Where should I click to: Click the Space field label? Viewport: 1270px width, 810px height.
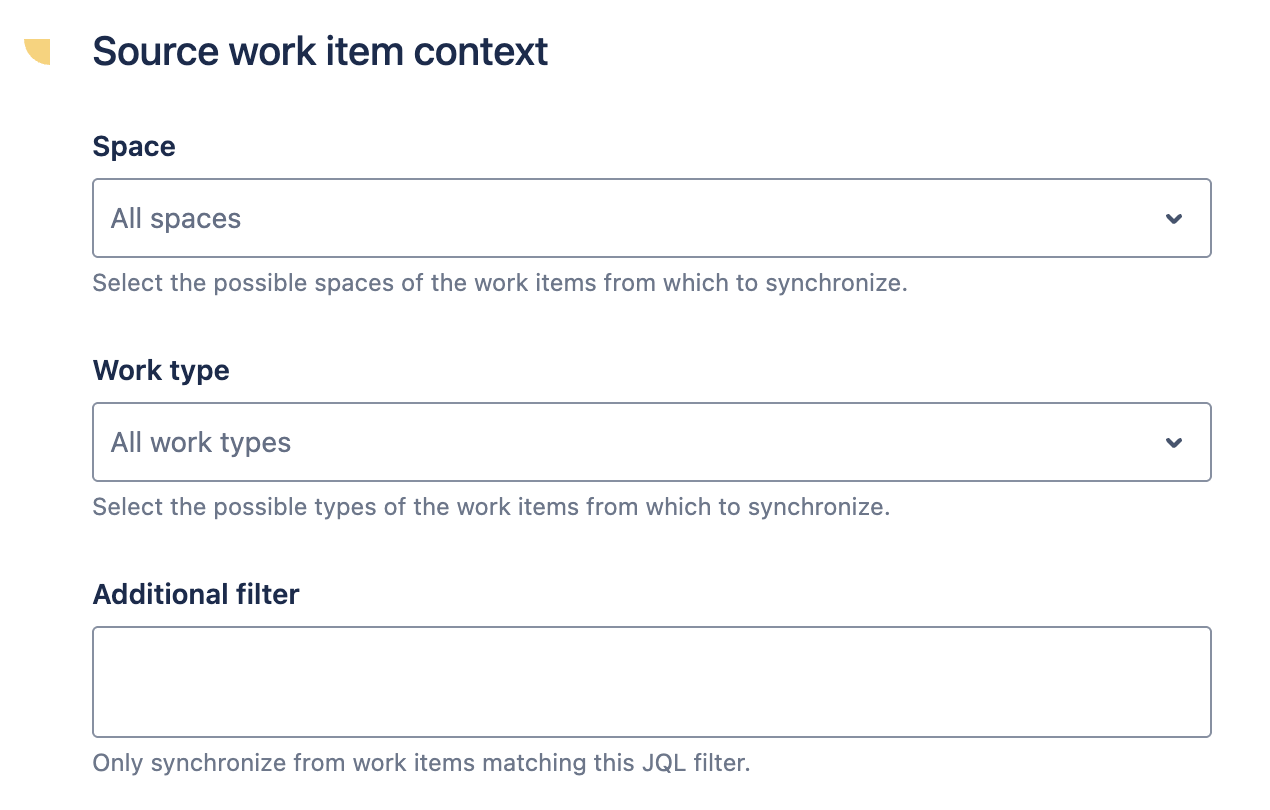(x=134, y=147)
